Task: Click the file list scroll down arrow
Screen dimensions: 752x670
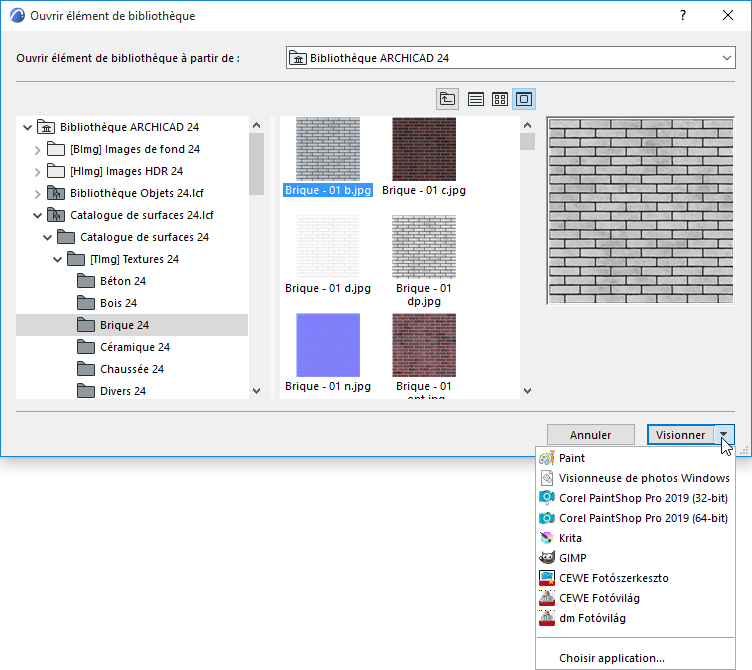Action: (528, 391)
